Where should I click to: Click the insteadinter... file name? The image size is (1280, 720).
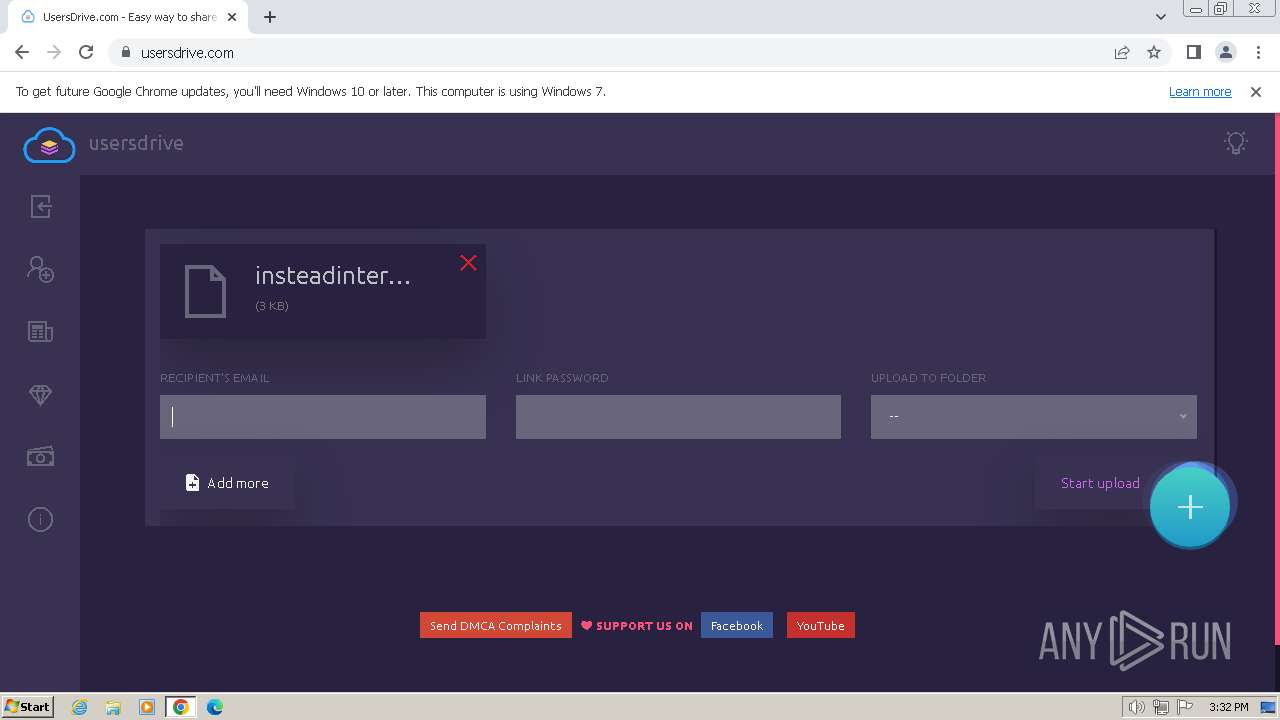(x=333, y=276)
